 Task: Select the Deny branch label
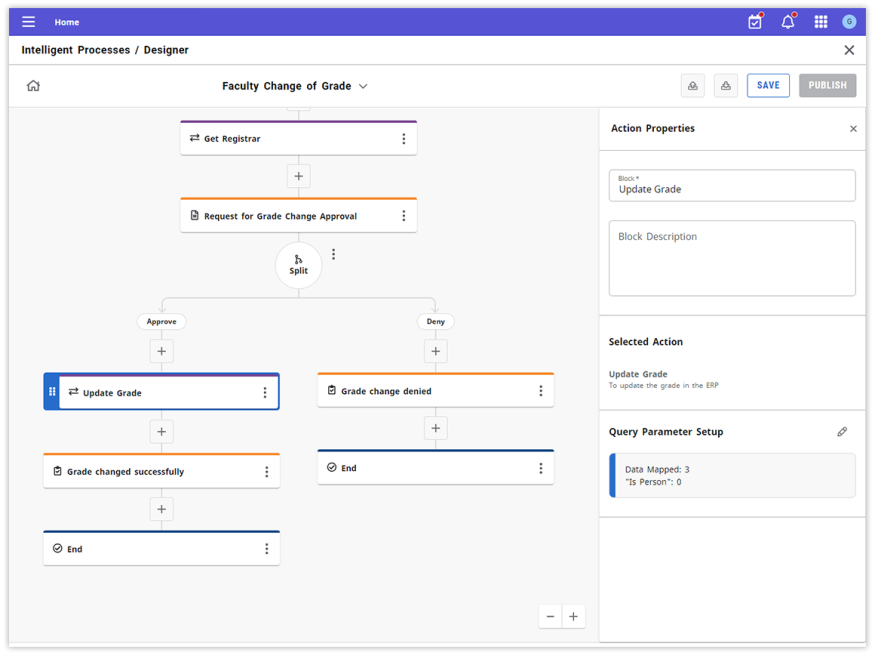point(436,322)
